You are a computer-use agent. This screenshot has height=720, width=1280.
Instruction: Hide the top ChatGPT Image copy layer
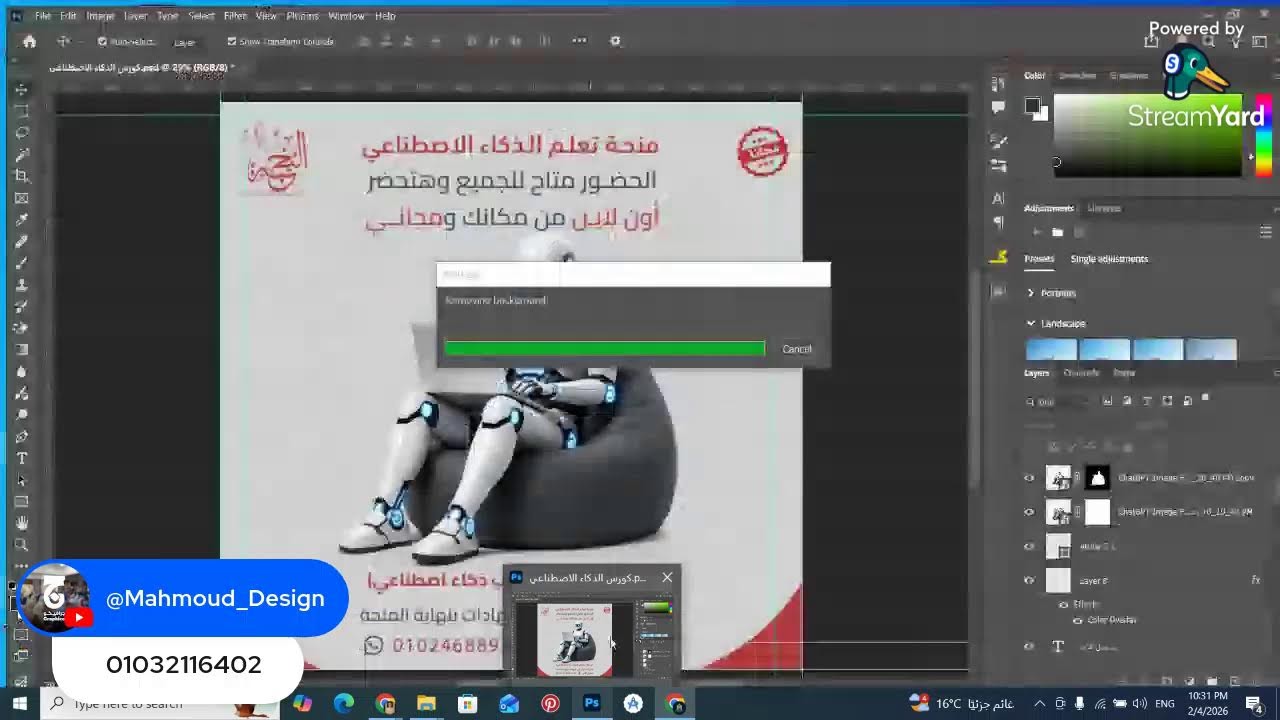1029,478
